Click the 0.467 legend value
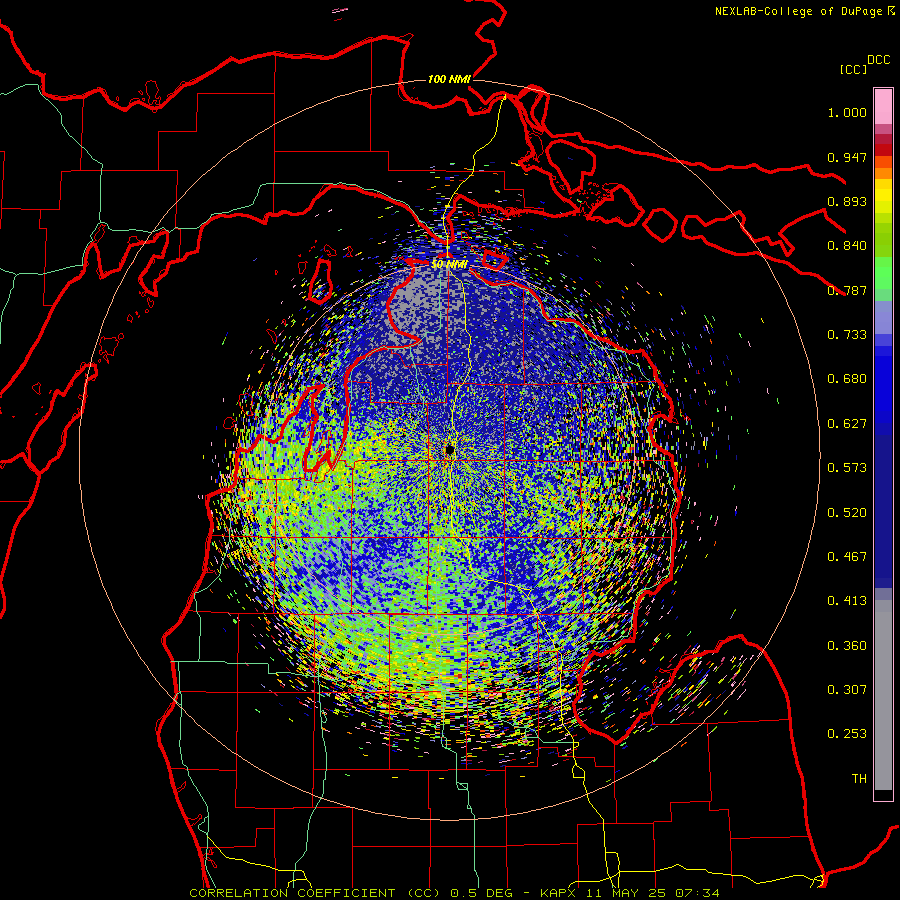This screenshot has height=900, width=900. pos(847,557)
